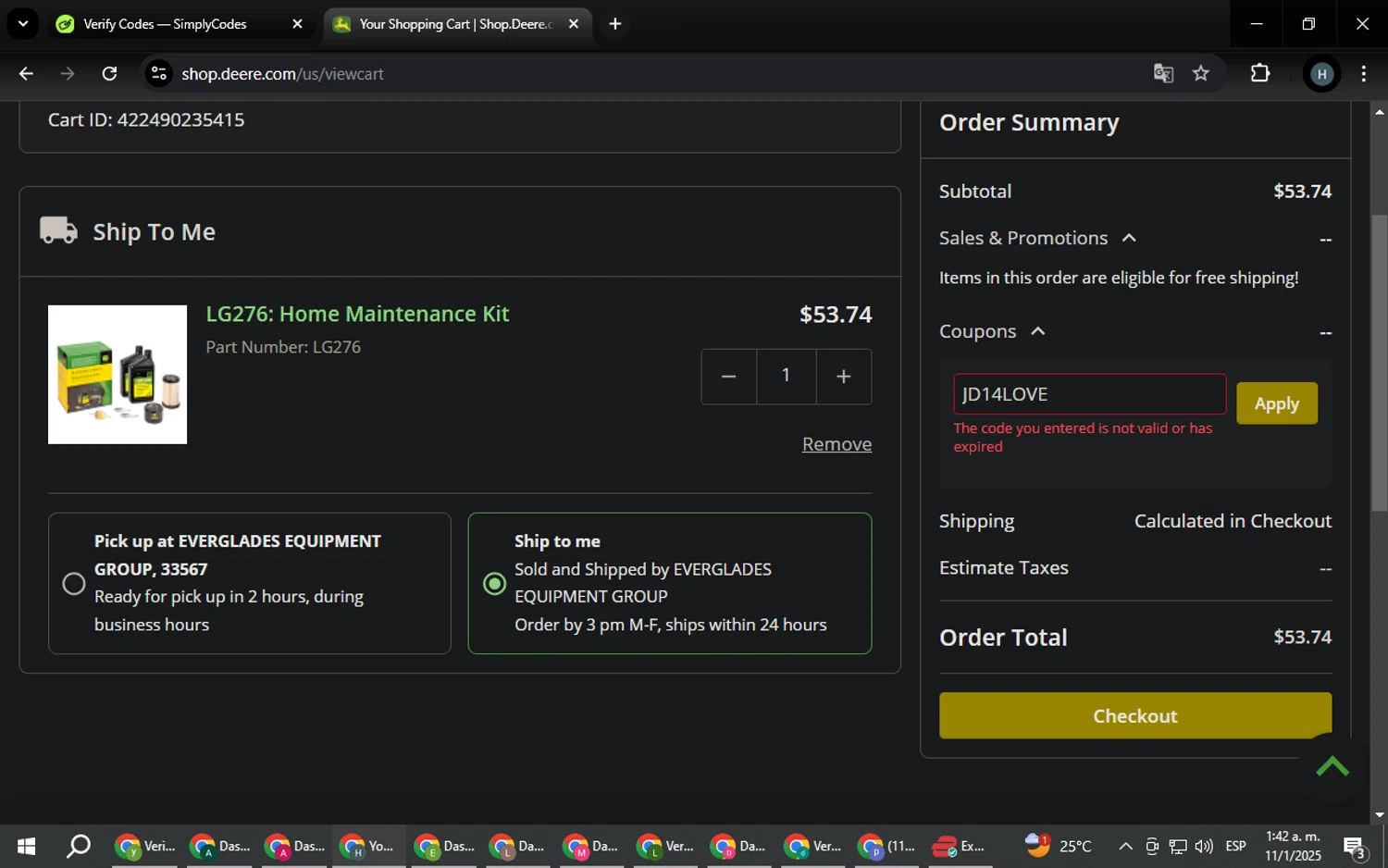Click the Ship To Me truck icon
1388x868 pixels.
tap(58, 230)
